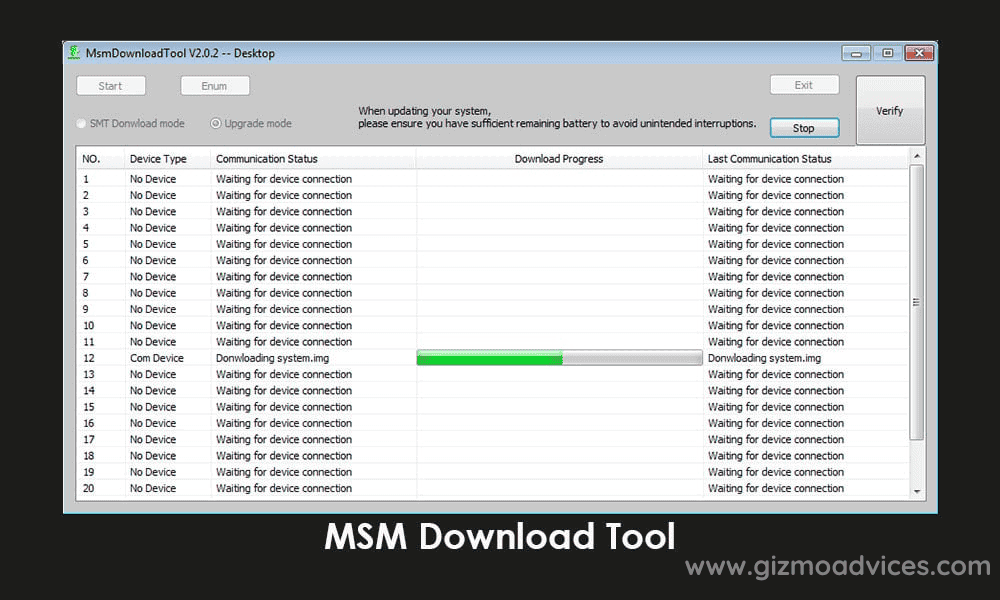The image size is (1000, 600).
Task: Click the green progress bar in row 12
Action: (x=559, y=358)
